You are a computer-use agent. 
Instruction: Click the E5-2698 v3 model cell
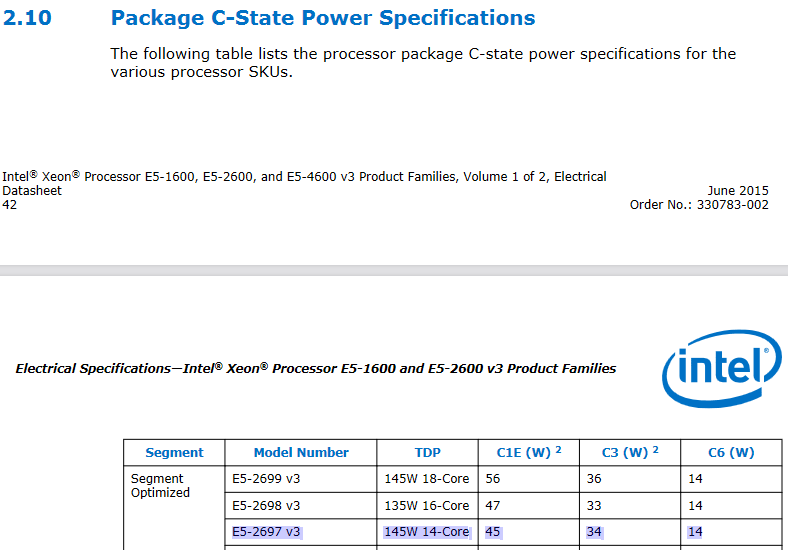coord(266,506)
